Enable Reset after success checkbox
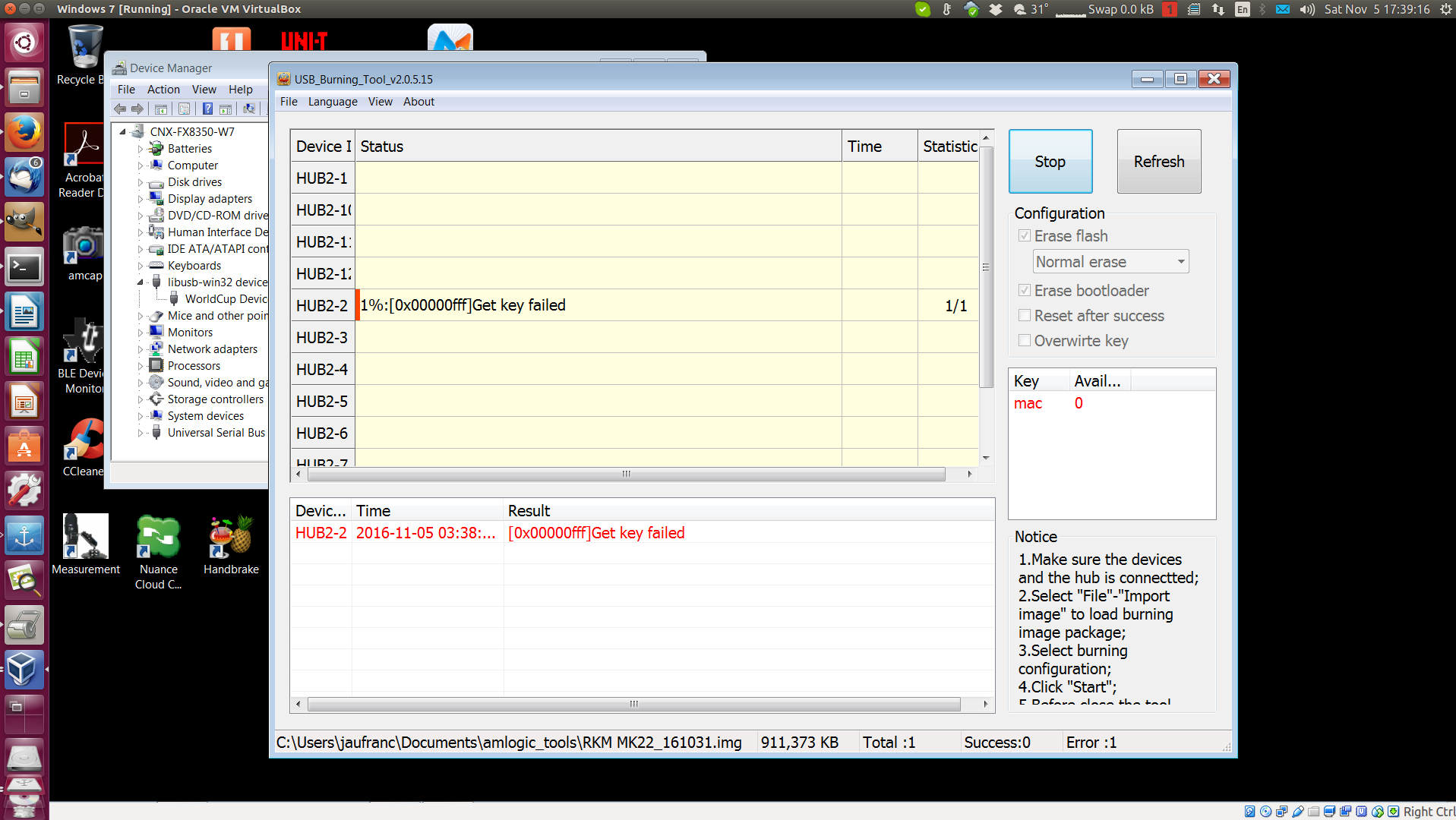 pyautogui.click(x=1025, y=316)
